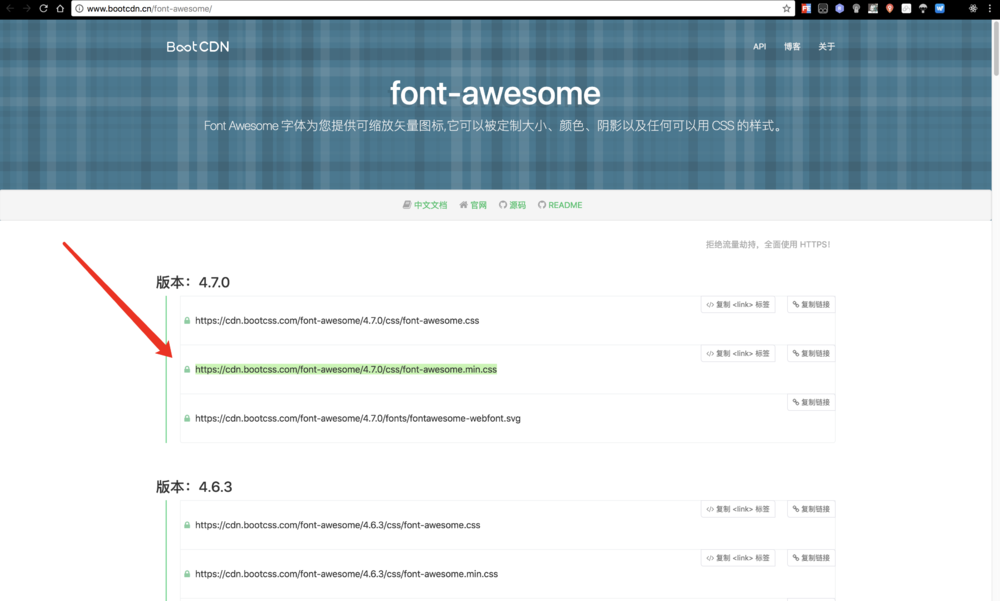
Task: Open the 博客 nav item
Action: pos(792,47)
